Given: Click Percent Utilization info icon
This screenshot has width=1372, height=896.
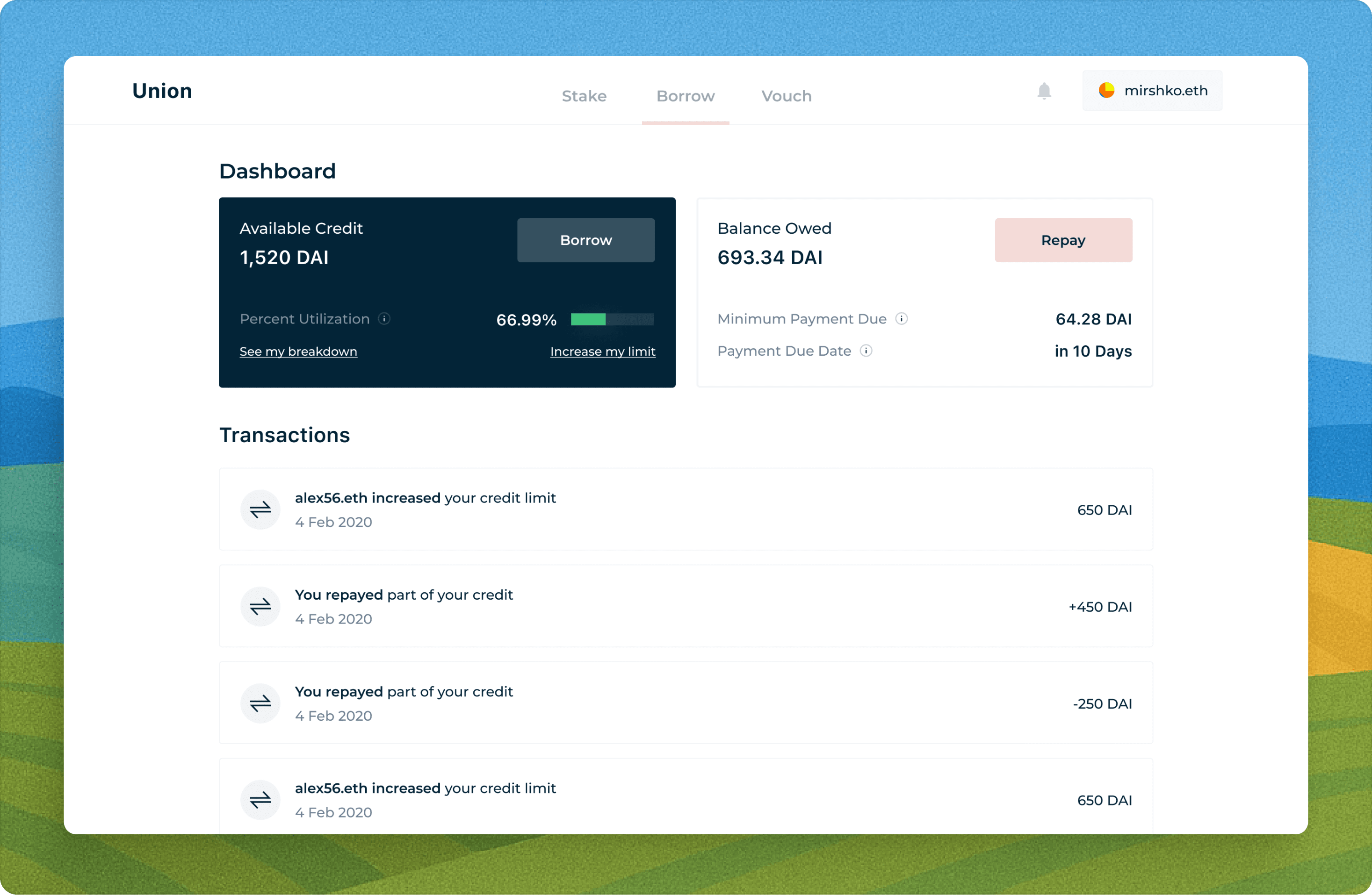Looking at the screenshot, I should 384,319.
